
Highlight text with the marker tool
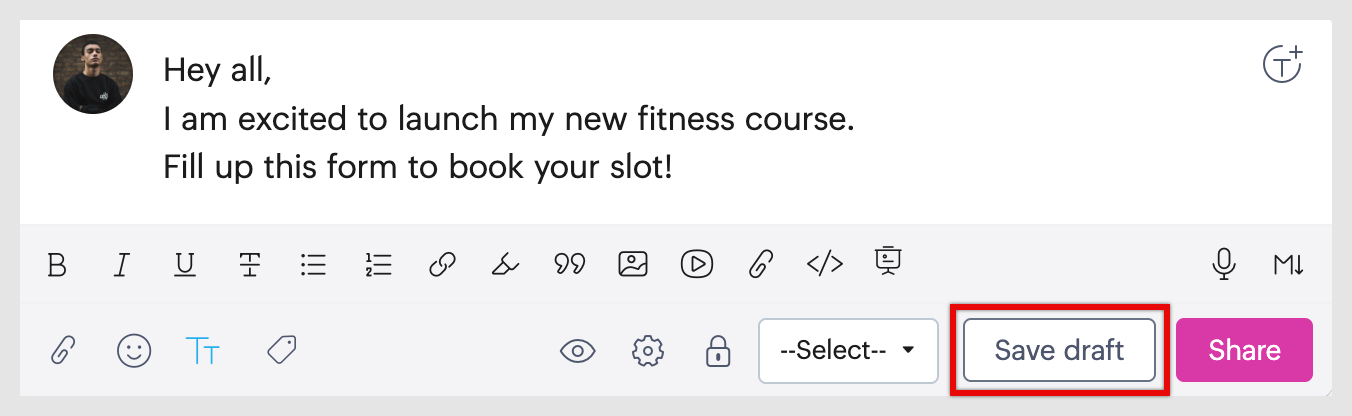coord(505,264)
